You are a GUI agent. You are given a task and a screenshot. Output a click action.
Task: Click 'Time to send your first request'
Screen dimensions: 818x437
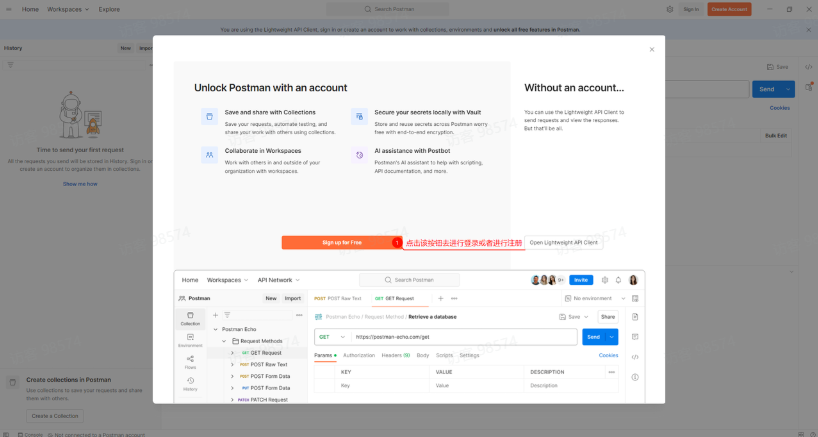(x=80, y=150)
